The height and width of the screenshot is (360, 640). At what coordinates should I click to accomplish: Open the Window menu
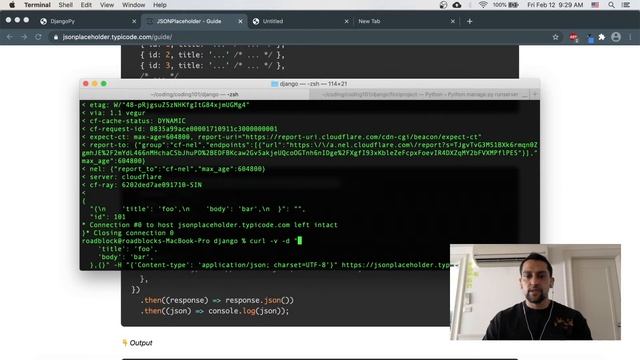coord(133,5)
